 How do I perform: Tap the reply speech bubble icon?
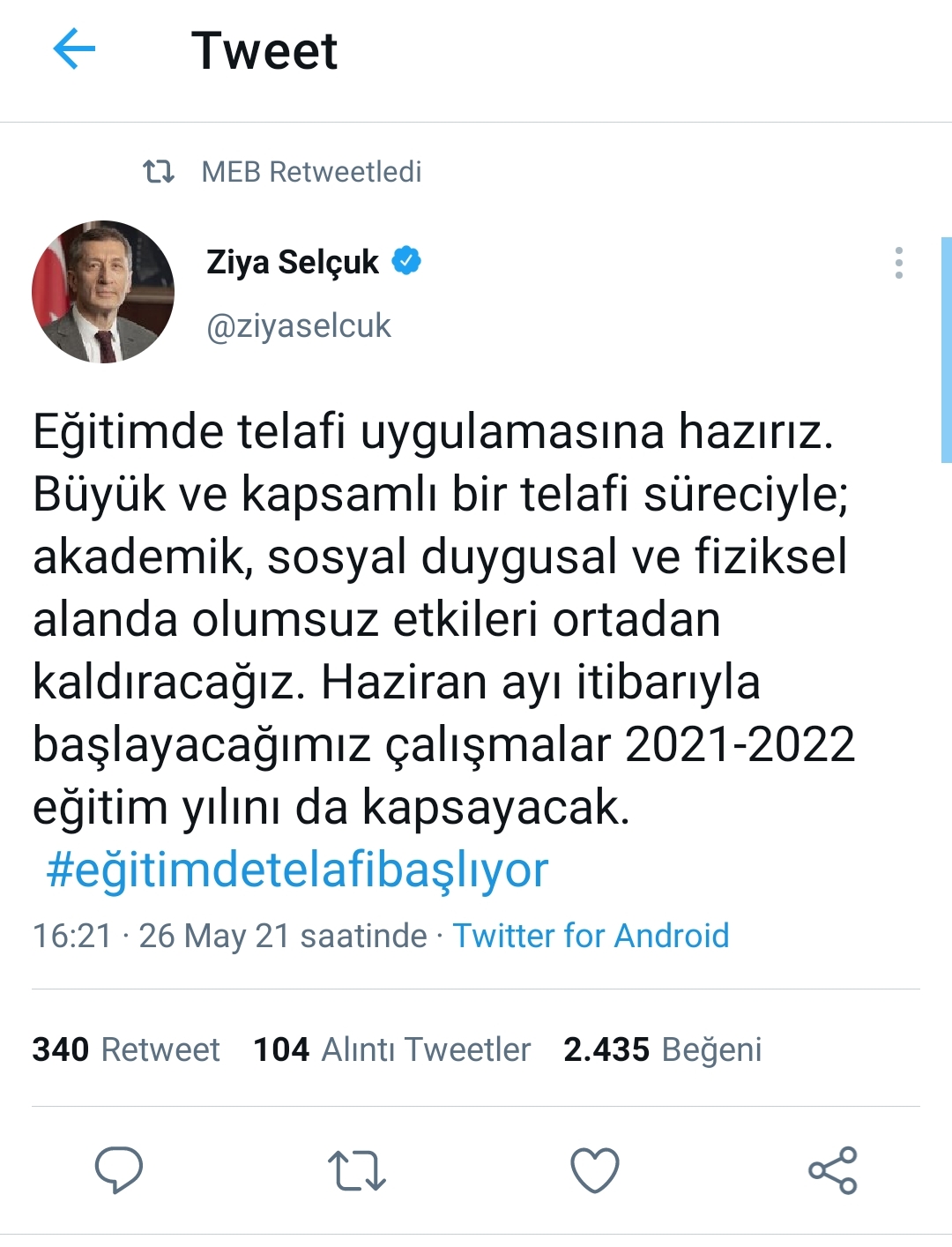click(x=118, y=1169)
